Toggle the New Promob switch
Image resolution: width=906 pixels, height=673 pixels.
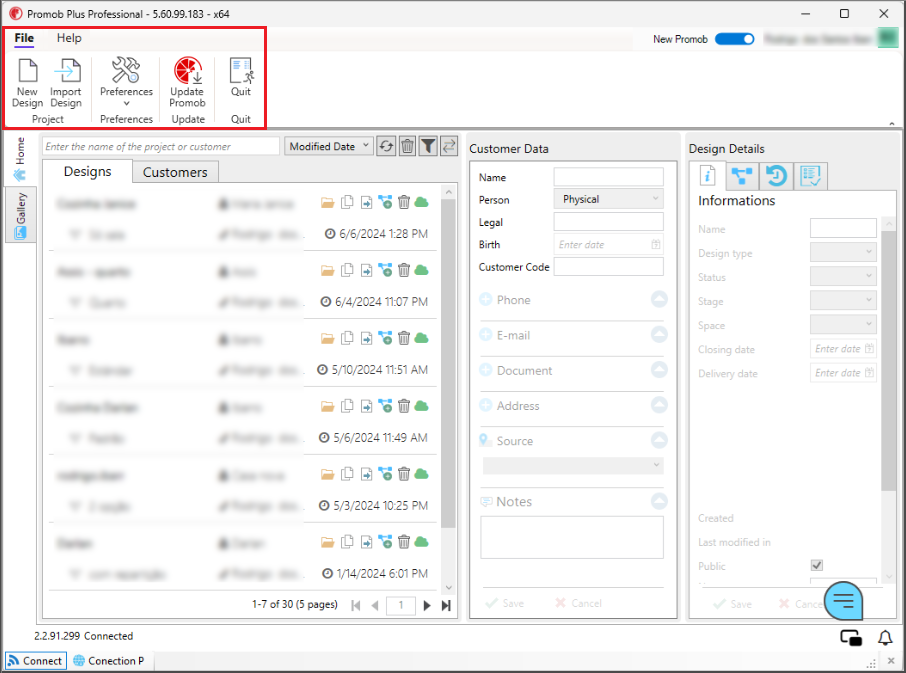[x=734, y=39]
